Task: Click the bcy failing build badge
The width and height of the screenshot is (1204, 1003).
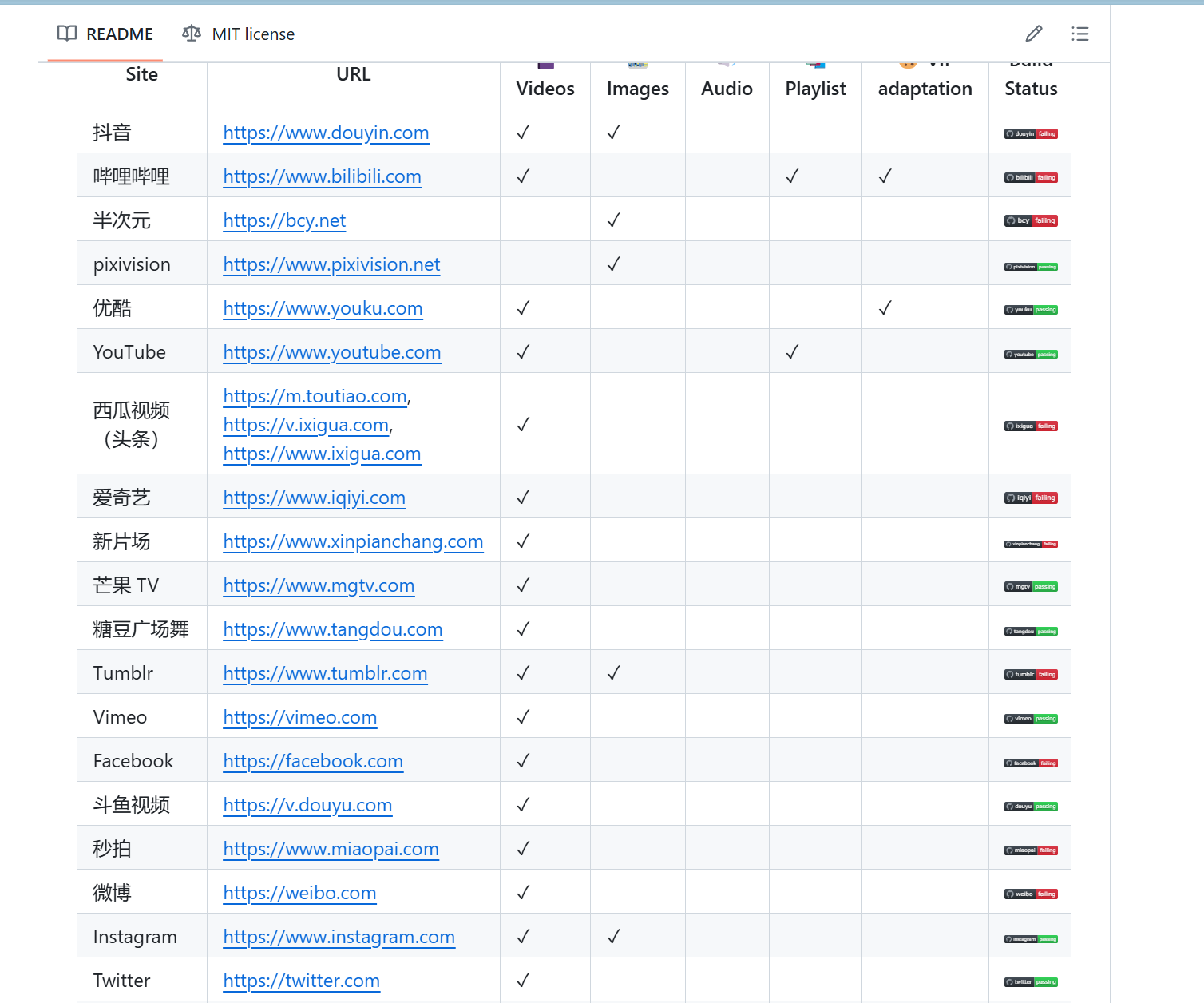Action: (x=1031, y=220)
